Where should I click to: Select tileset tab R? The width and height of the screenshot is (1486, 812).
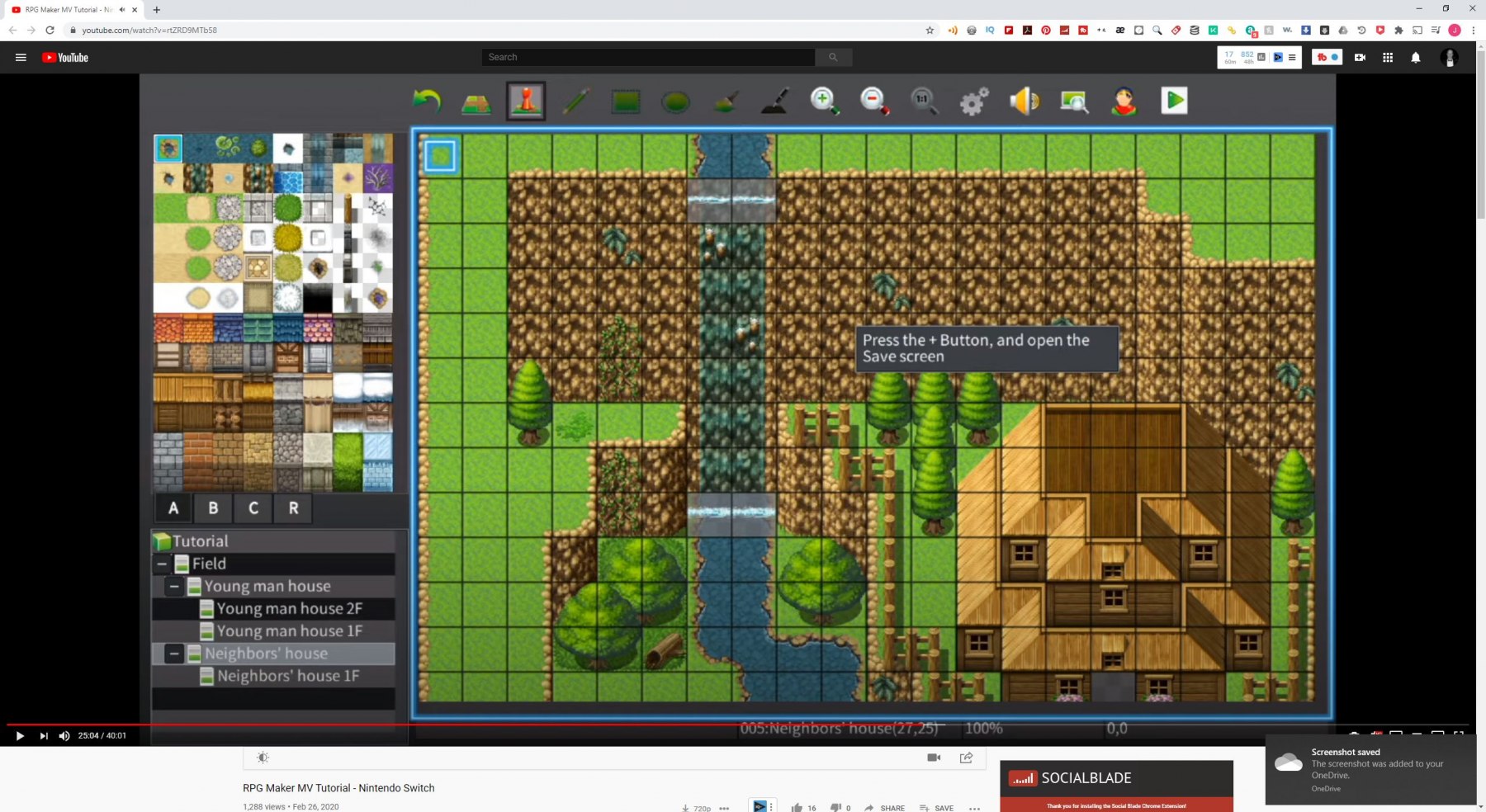tap(293, 508)
